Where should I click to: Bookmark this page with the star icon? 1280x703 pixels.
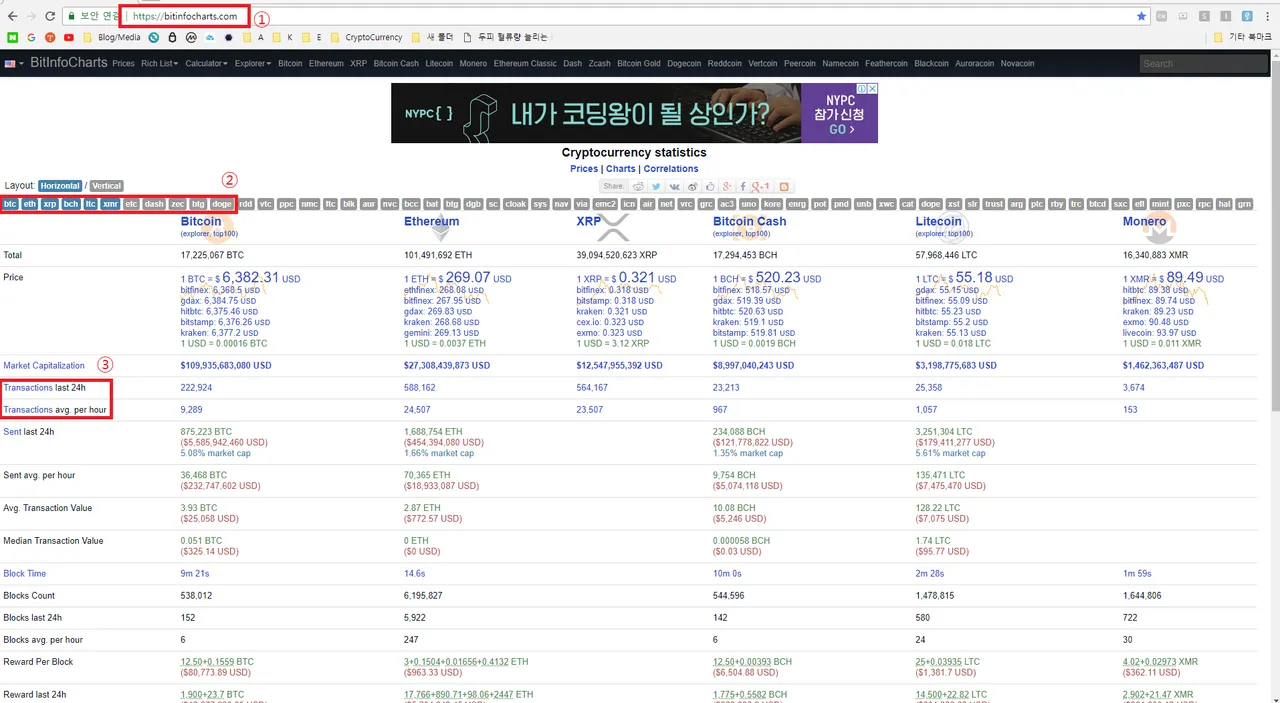[x=1141, y=16]
